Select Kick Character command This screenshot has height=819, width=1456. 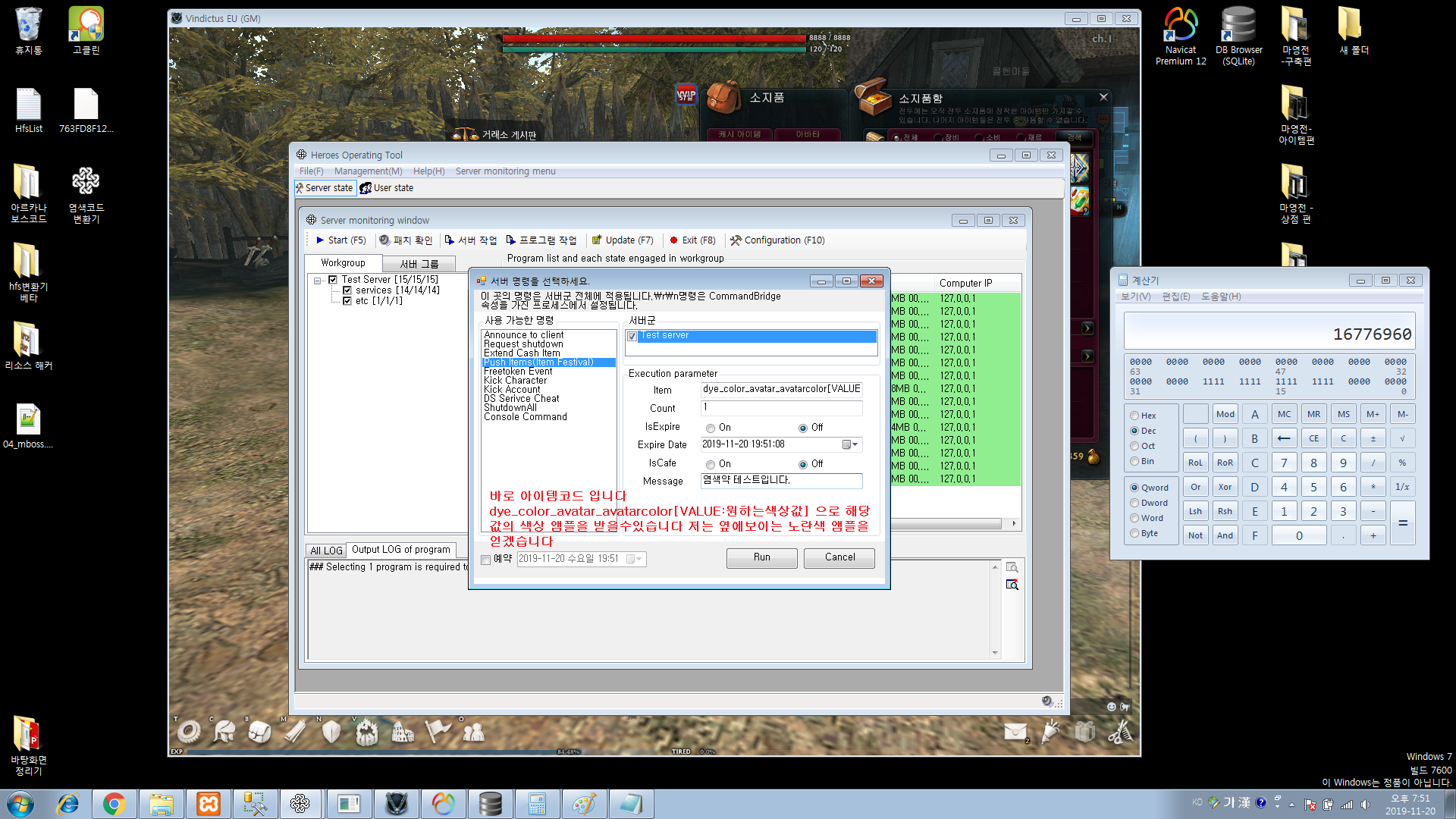point(515,381)
